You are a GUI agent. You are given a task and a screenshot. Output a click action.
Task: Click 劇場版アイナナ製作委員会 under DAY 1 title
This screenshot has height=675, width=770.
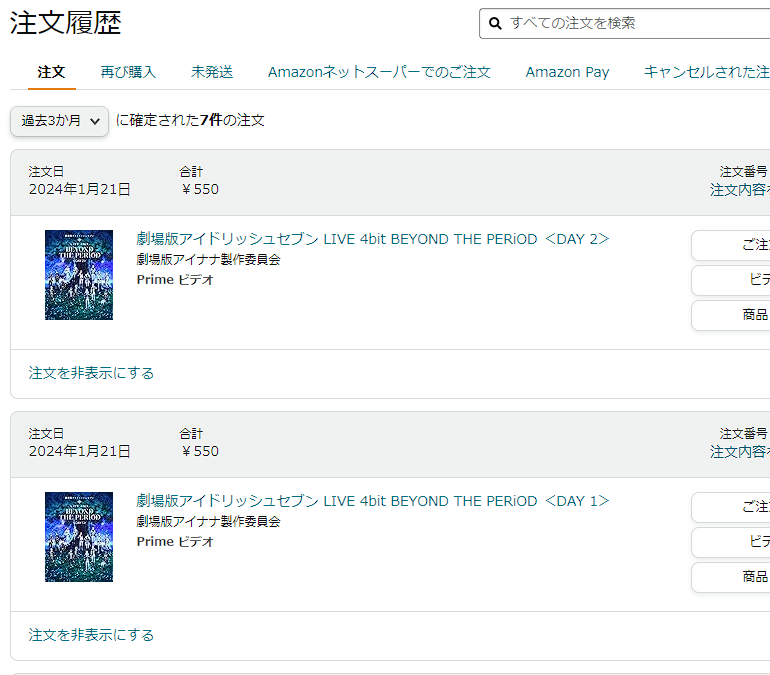point(208,522)
